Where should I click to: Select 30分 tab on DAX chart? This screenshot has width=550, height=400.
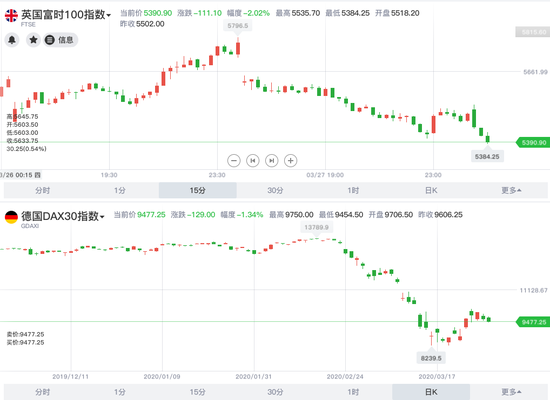[x=275, y=392]
